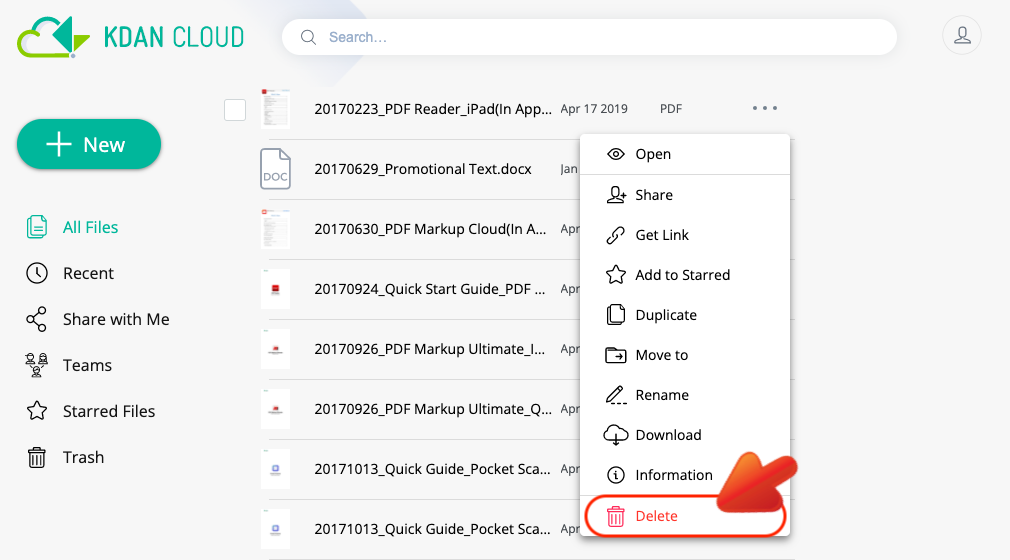The width and height of the screenshot is (1010, 560).
Task: Select Get Link from context menu
Action: click(x=685, y=235)
